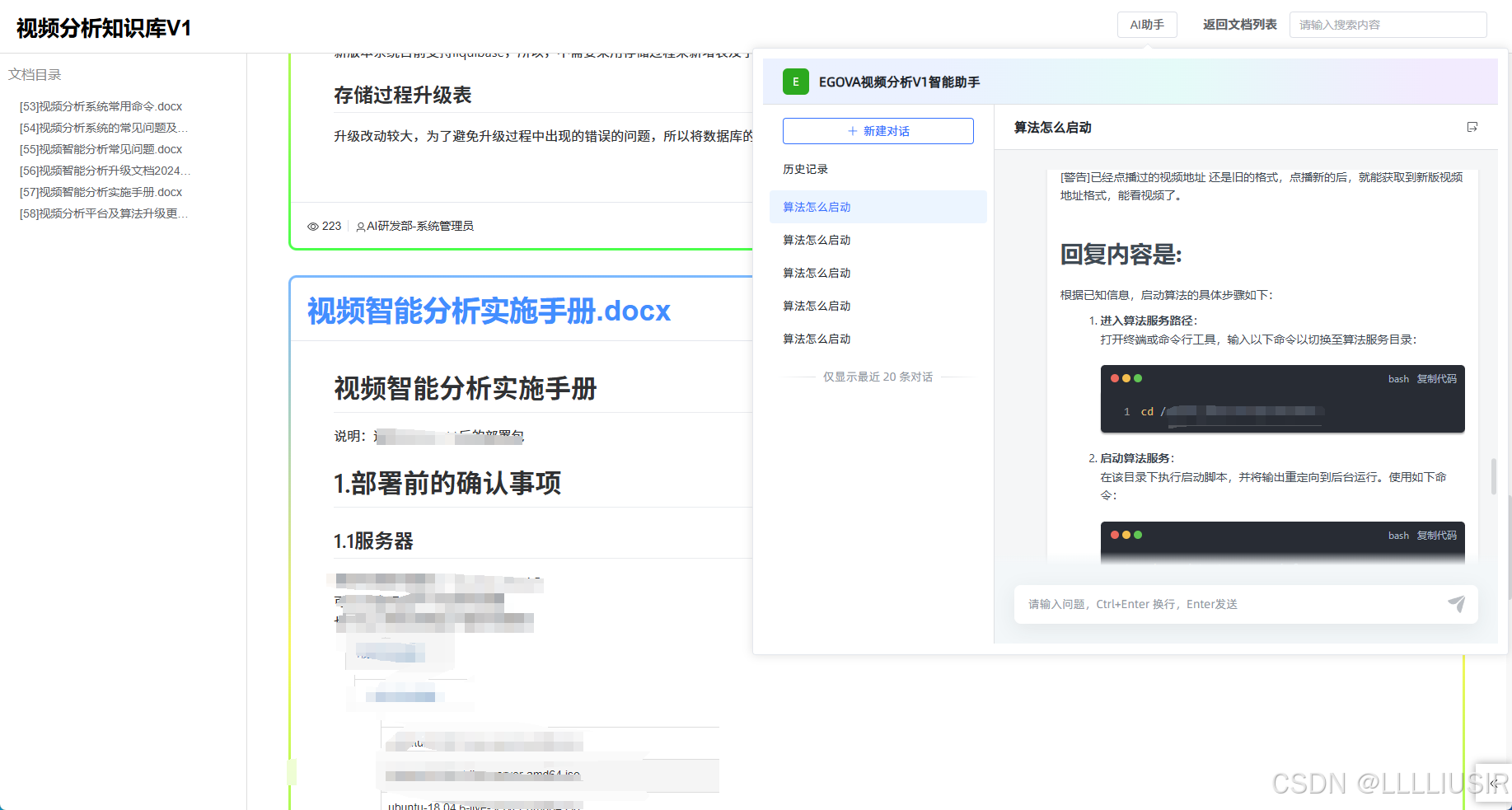Start a new conversation with 新建对话

tap(878, 130)
